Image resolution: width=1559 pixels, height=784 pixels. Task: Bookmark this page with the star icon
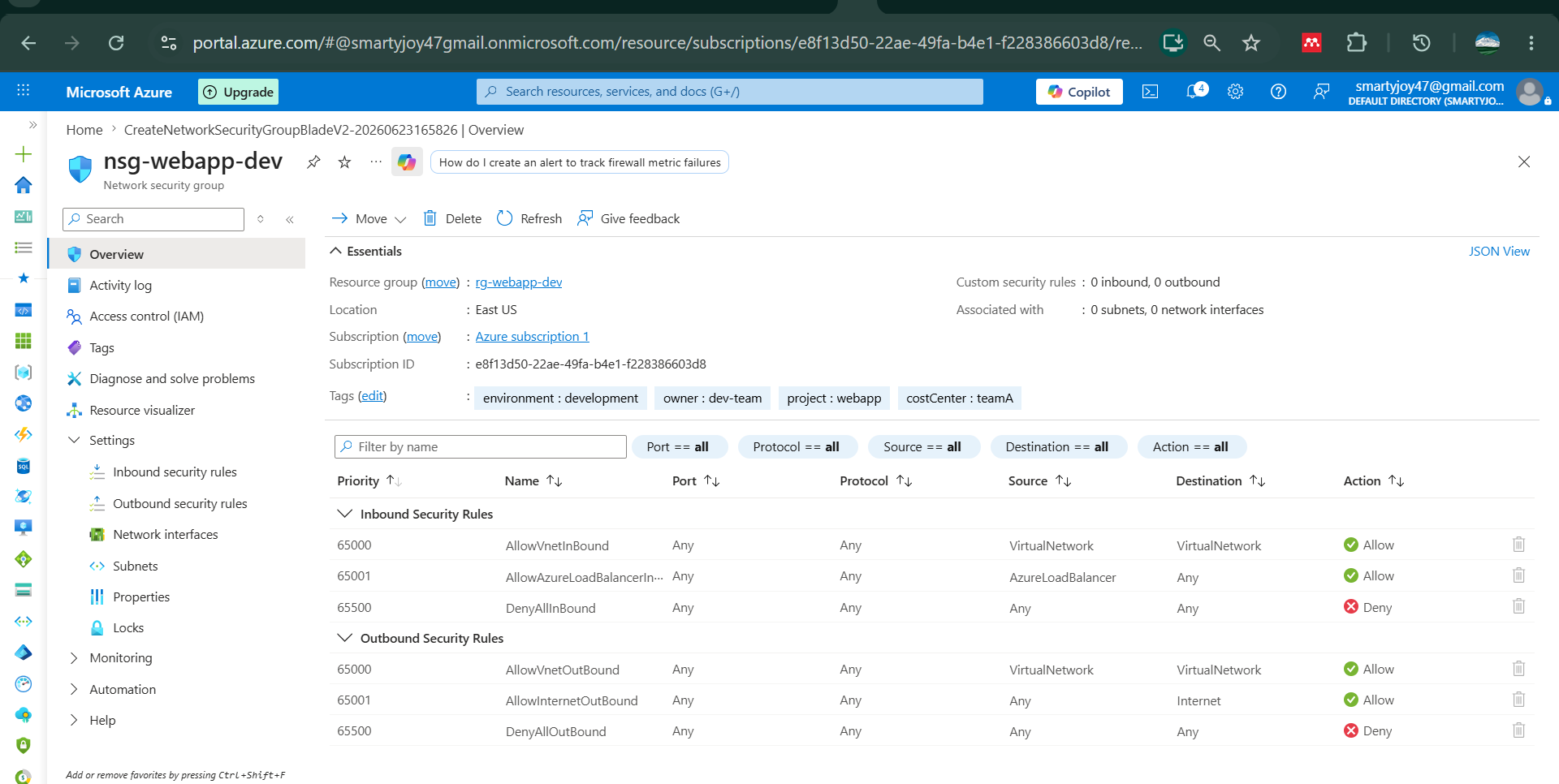1251,43
